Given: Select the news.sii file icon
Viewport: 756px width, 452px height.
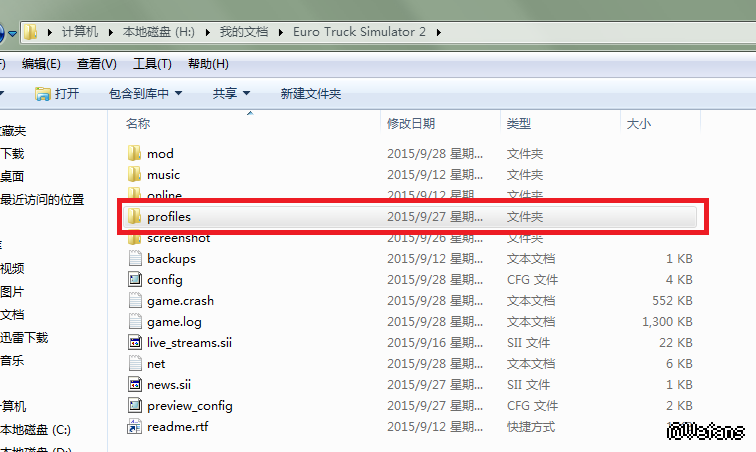Looking at the screenshot, I should pos(135,384).
